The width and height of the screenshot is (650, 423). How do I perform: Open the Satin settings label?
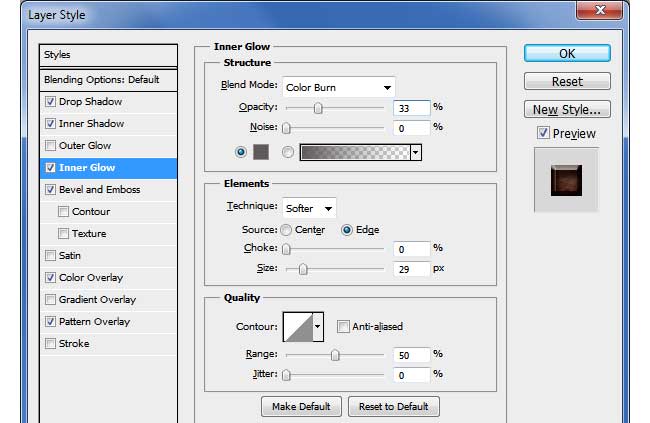(70, 255)
